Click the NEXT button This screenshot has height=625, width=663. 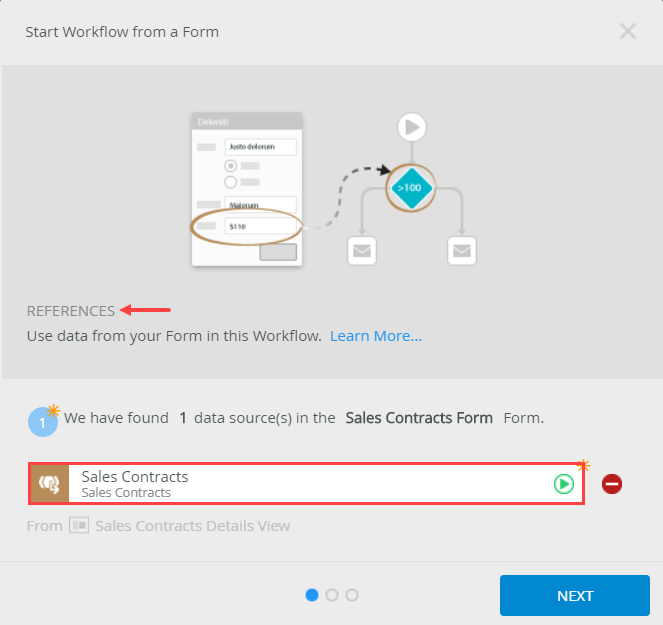point(575,595)
